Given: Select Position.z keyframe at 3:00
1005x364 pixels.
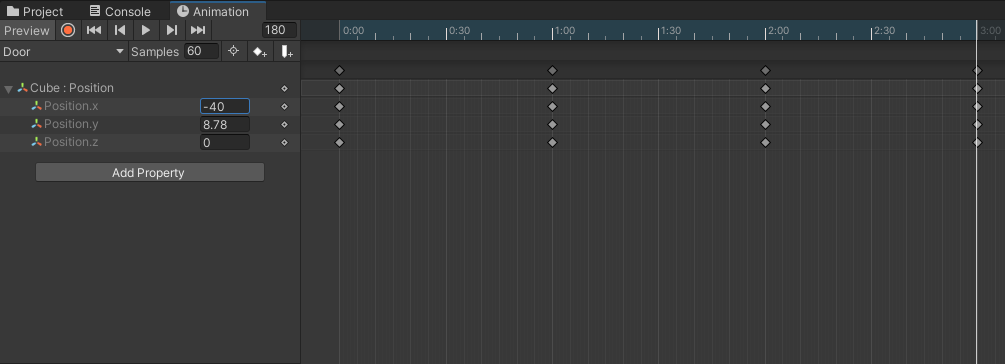Looking at the screenshot, I should point(977,142).
